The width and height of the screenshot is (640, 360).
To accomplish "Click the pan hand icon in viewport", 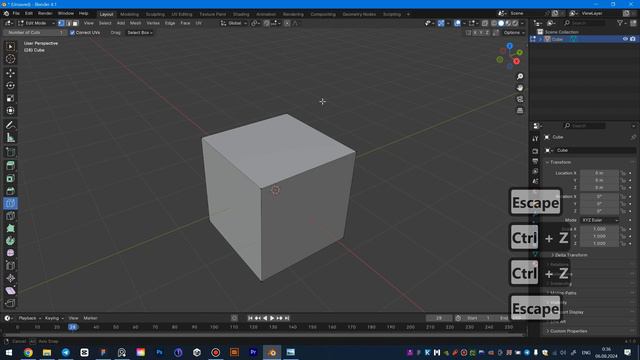I will pyautogui.click(x=520, y=88).
